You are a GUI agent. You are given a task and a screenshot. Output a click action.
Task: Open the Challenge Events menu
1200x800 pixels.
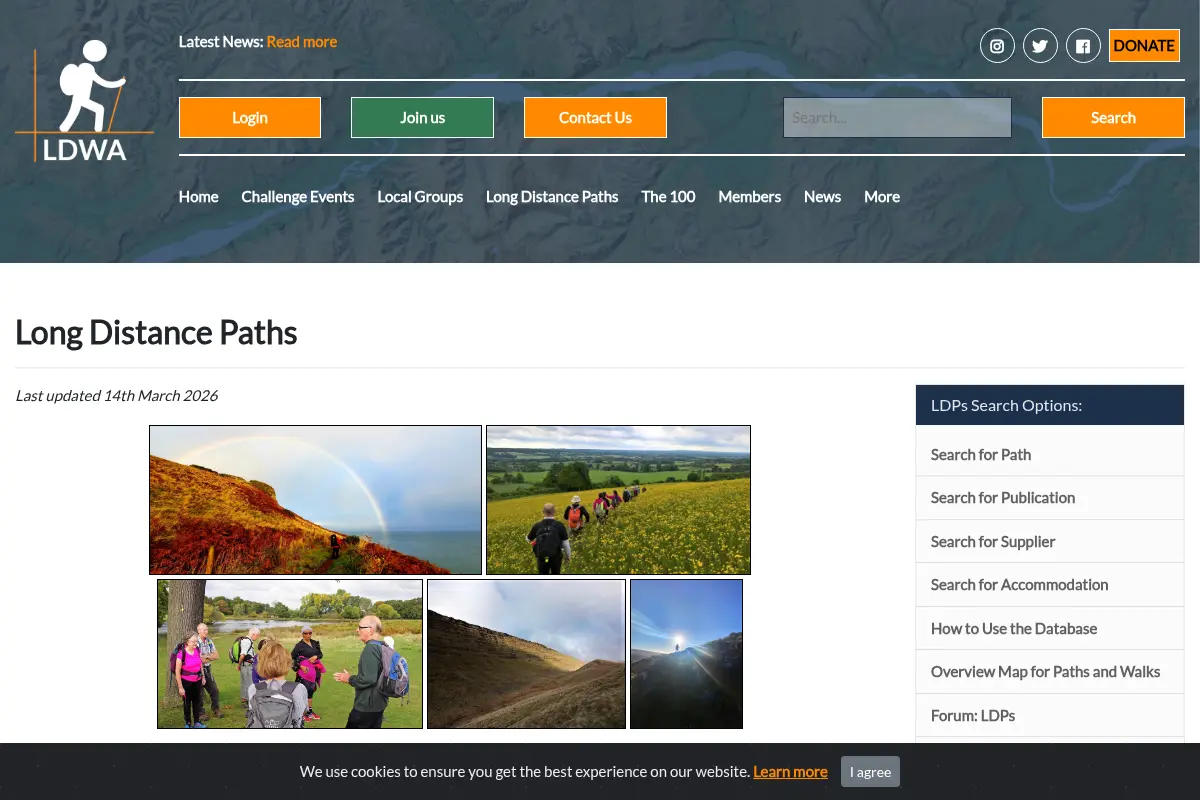pyautogui.click(x=298, y=197)
